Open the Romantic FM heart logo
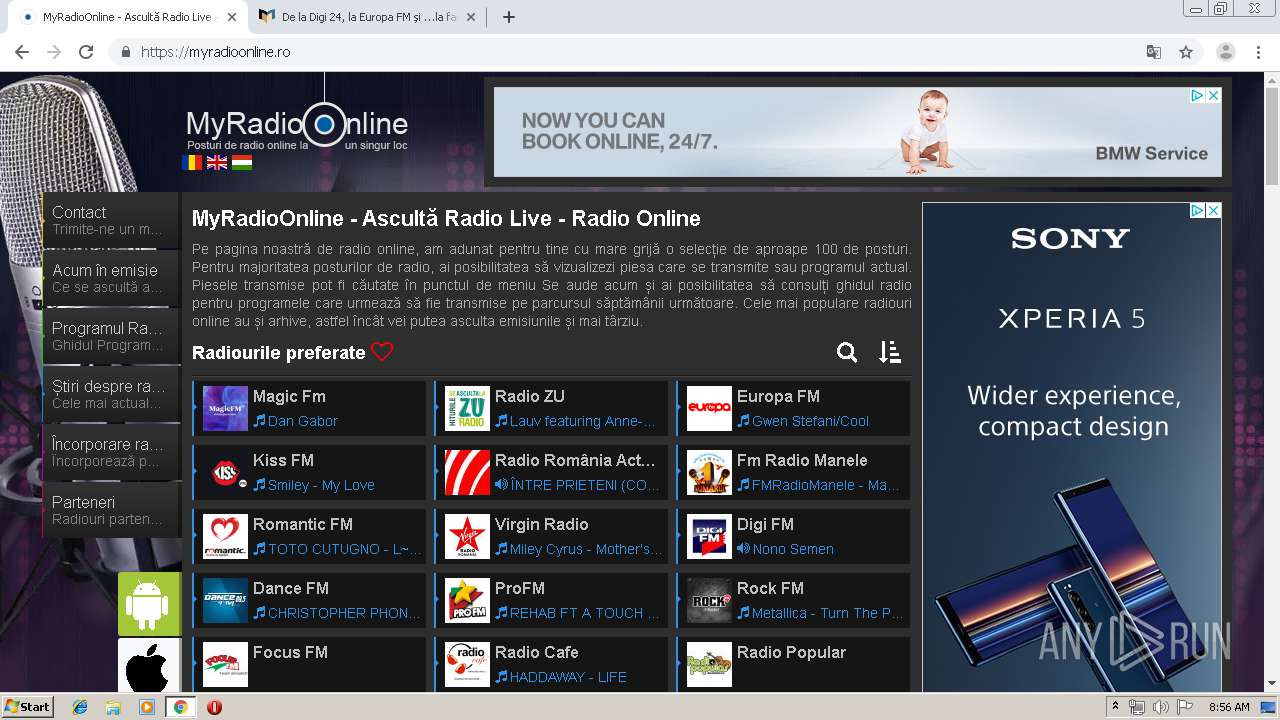The image size is (1280, 720). click(x=225, y=537)
